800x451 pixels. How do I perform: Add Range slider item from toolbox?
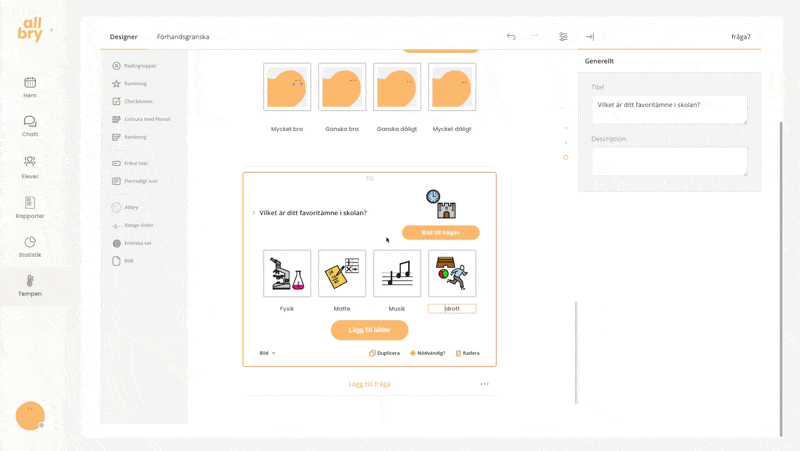[x=134, y=225]
